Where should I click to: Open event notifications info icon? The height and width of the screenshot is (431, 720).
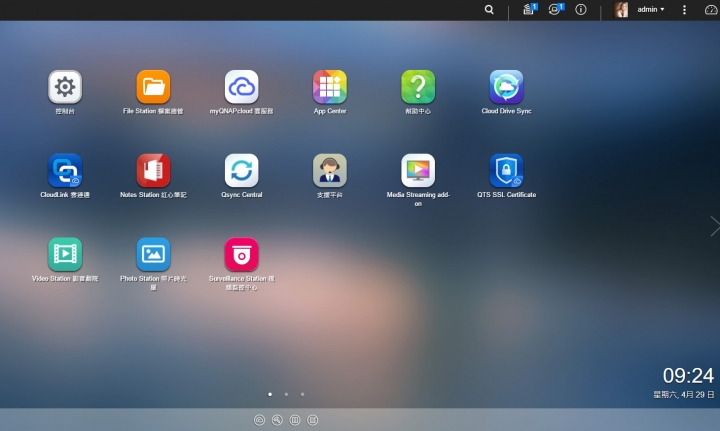click(x=580, y=9)
